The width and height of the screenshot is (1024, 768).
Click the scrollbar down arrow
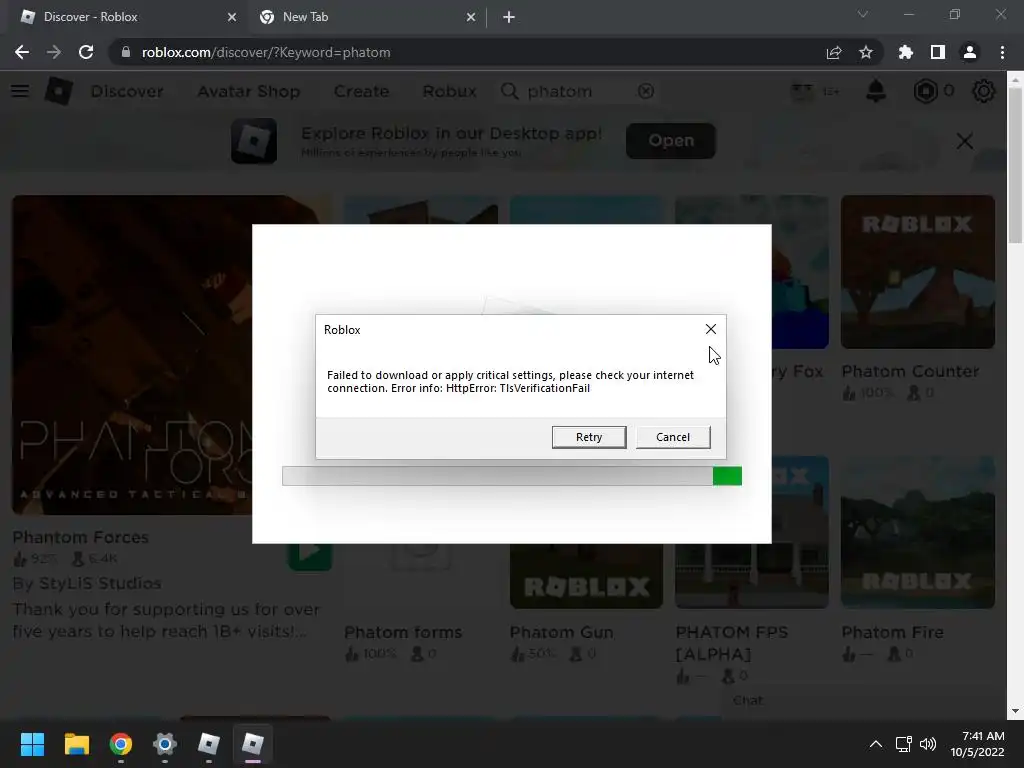pyautogui.click(x=1015, y=711)
